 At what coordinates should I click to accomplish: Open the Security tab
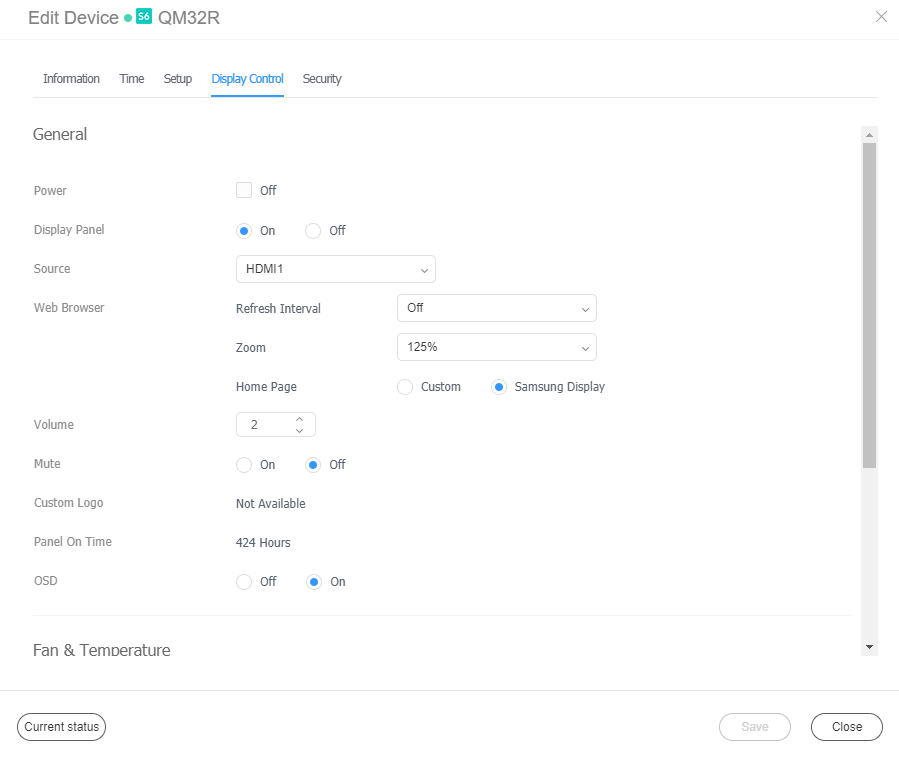[322, 79]
